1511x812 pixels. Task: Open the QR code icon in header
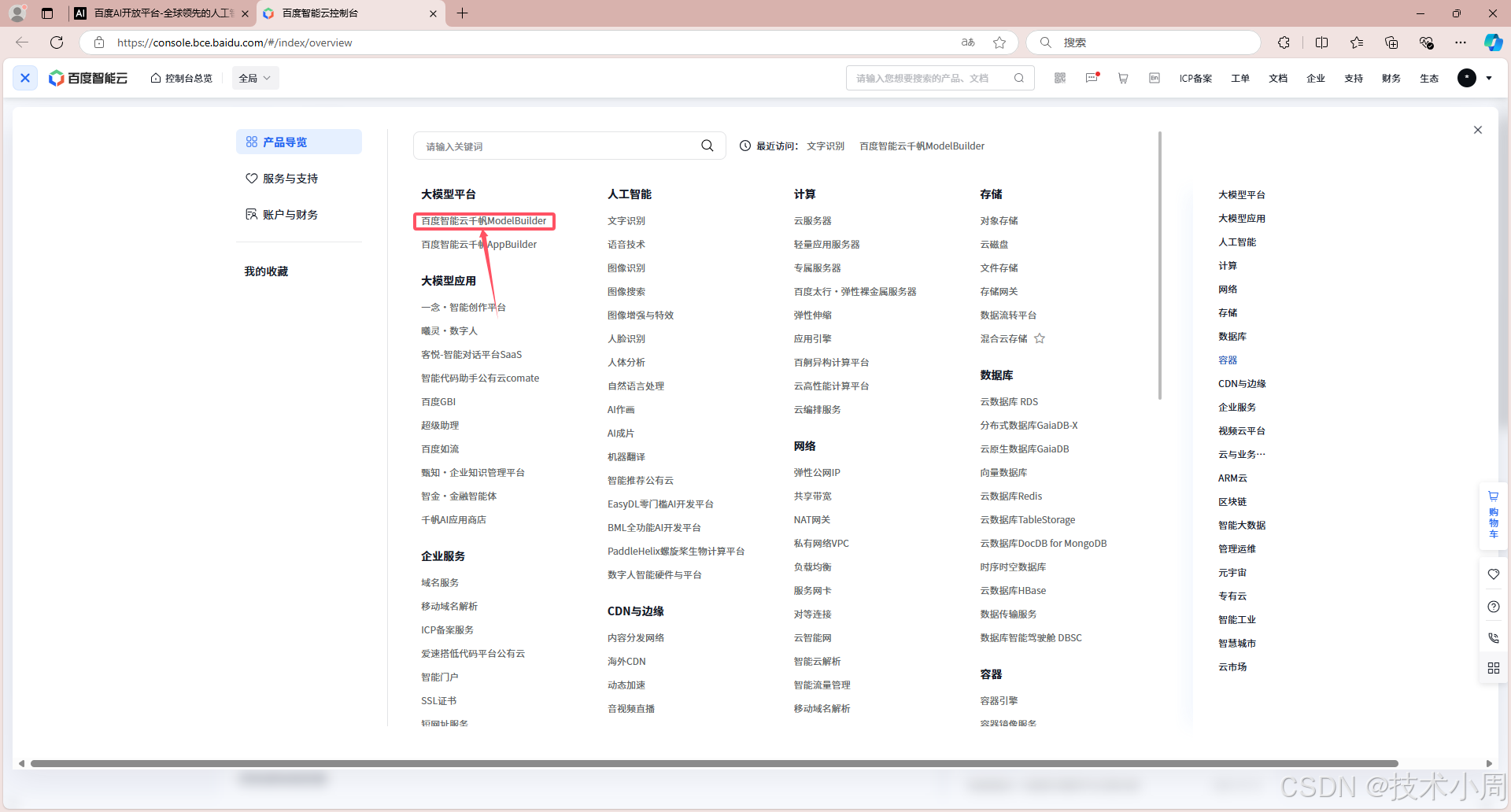pyautogui.click(x=1060, y=78)
